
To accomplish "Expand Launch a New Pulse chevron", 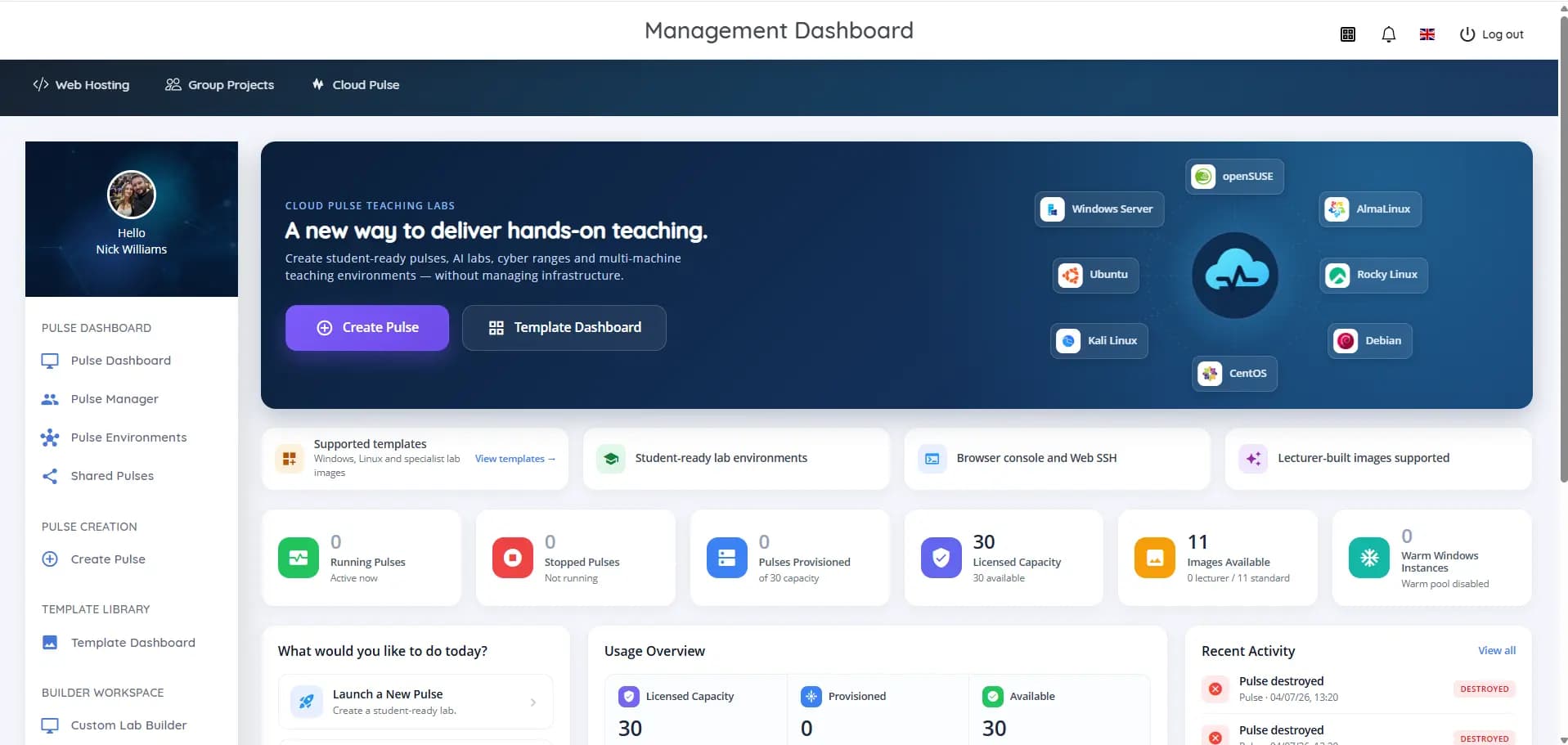I will pyautogui.click(x=533, y=702).
